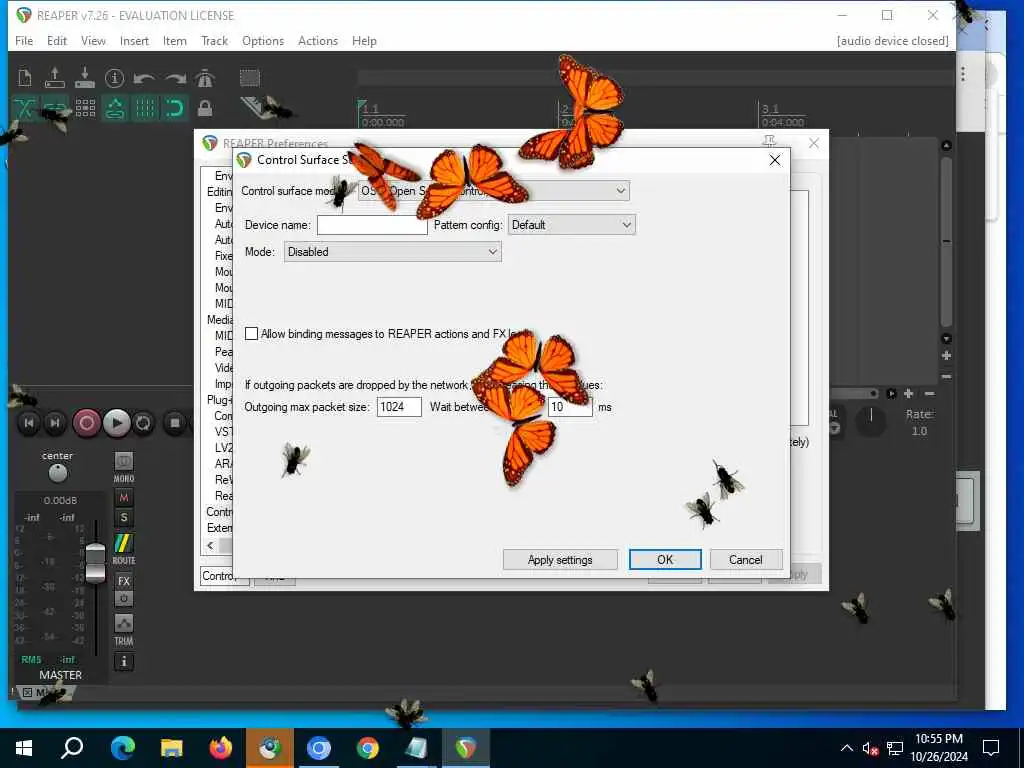Open the Help menu
1024x768 pixels.
pyautogui.click(x=364, y=40)
